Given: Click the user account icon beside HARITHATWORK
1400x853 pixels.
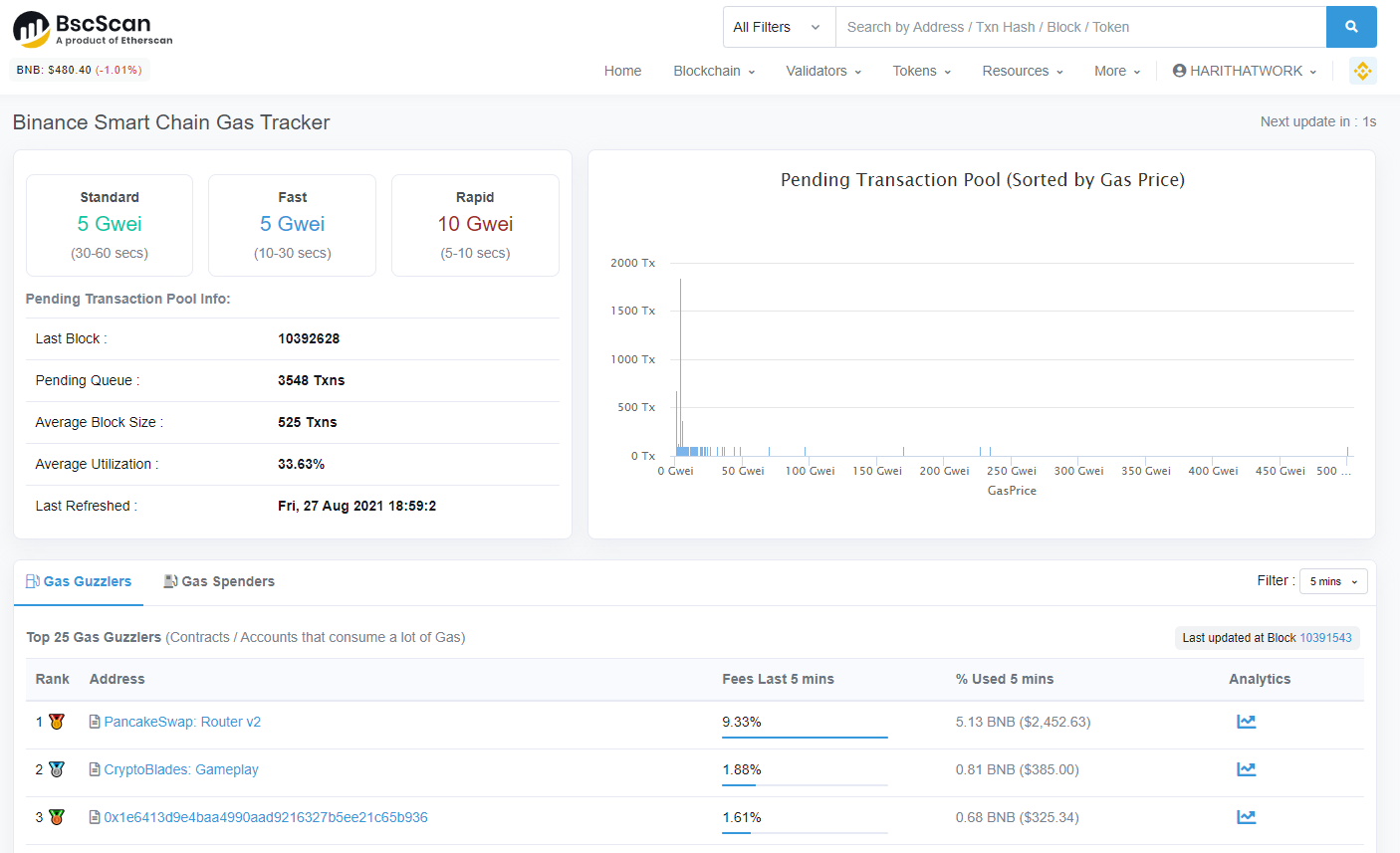Looking at the screenshot, I should point(1179,71).
